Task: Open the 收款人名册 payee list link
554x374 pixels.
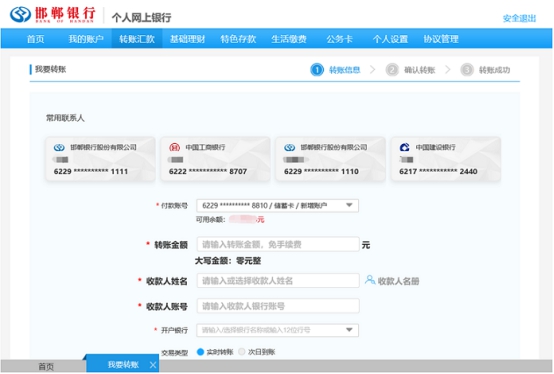Action: tap(398, 281)
